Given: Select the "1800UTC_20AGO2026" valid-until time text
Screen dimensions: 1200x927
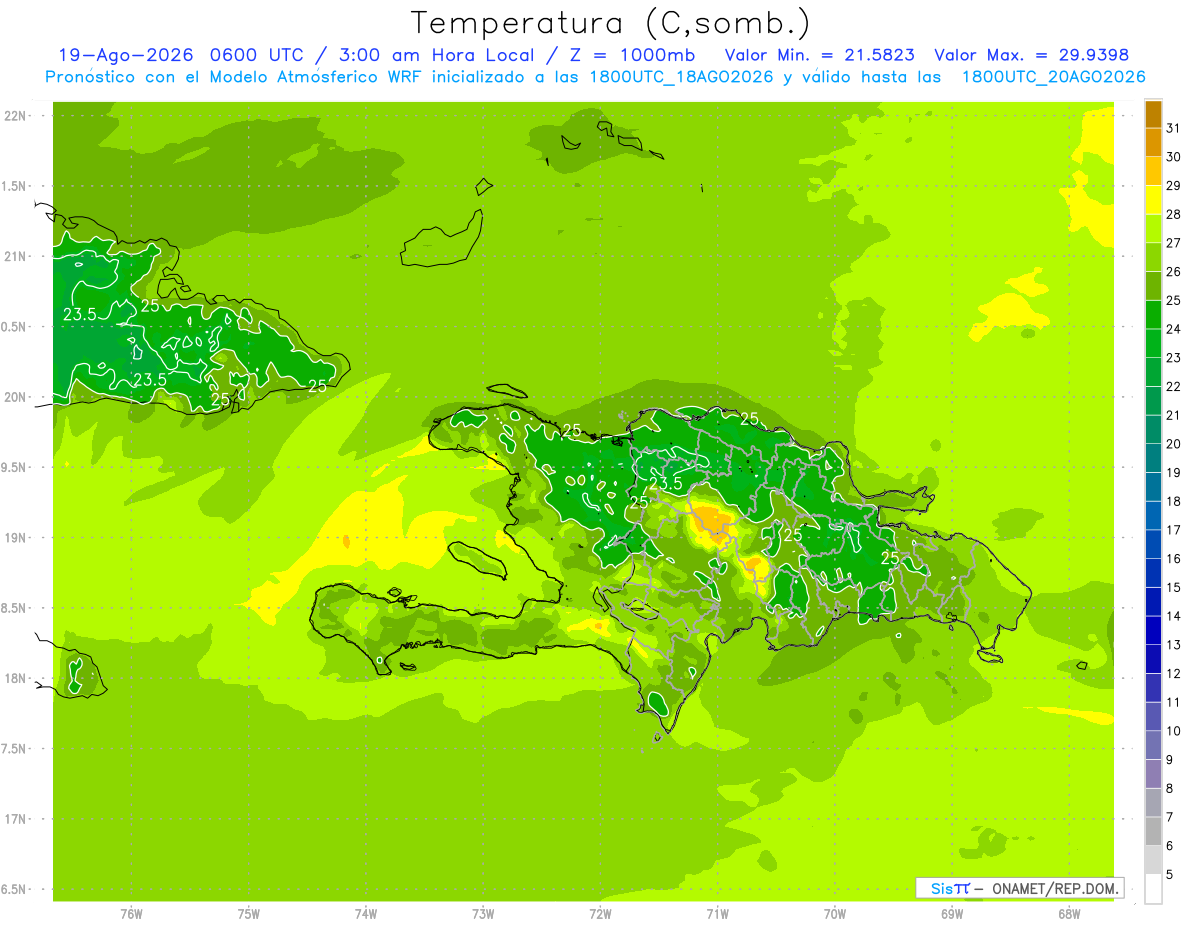Looking at the screenshot, I should click(x=1053, y=77).
